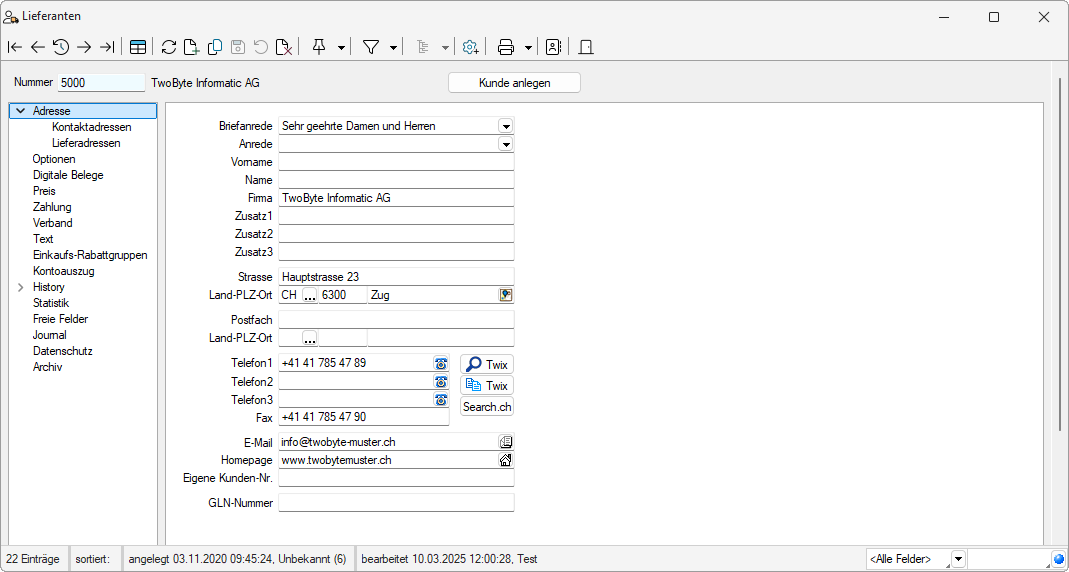1069x572 pixels.
Task: Open country lookup for street address
Action: [310, 295]
